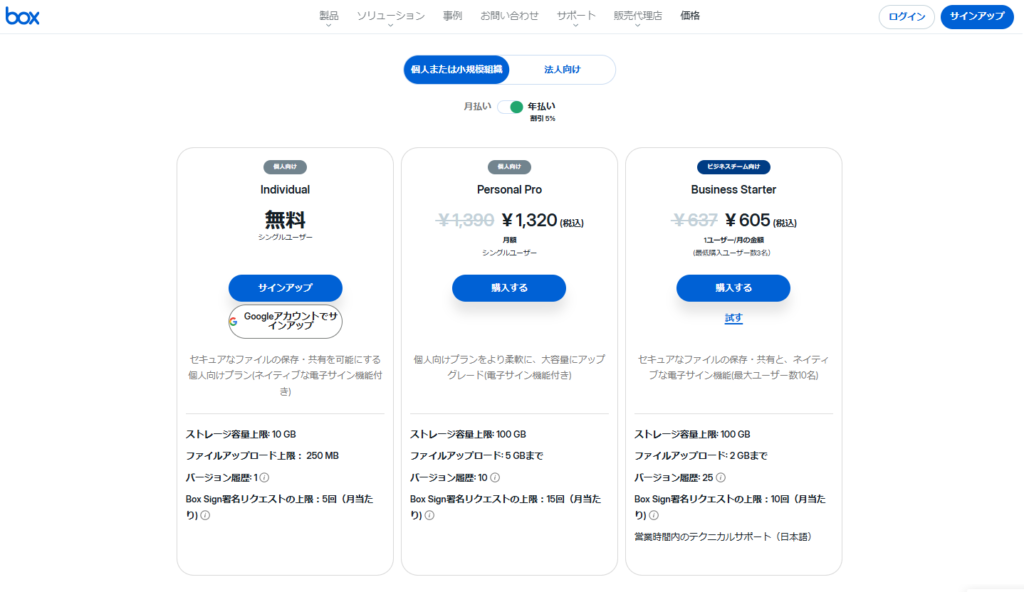Open the 価格 menu item

[x=690, y=16]
